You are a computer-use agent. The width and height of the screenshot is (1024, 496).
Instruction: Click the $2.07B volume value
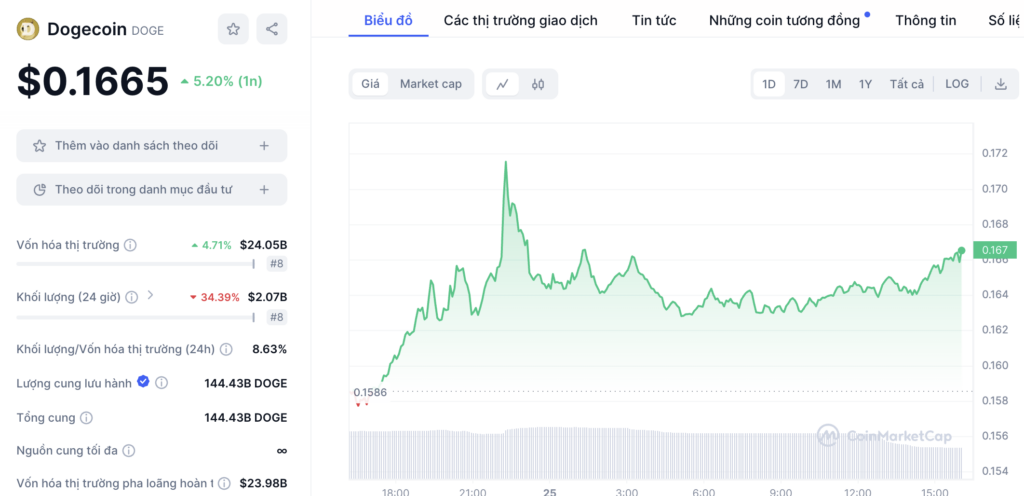[267, 298]
